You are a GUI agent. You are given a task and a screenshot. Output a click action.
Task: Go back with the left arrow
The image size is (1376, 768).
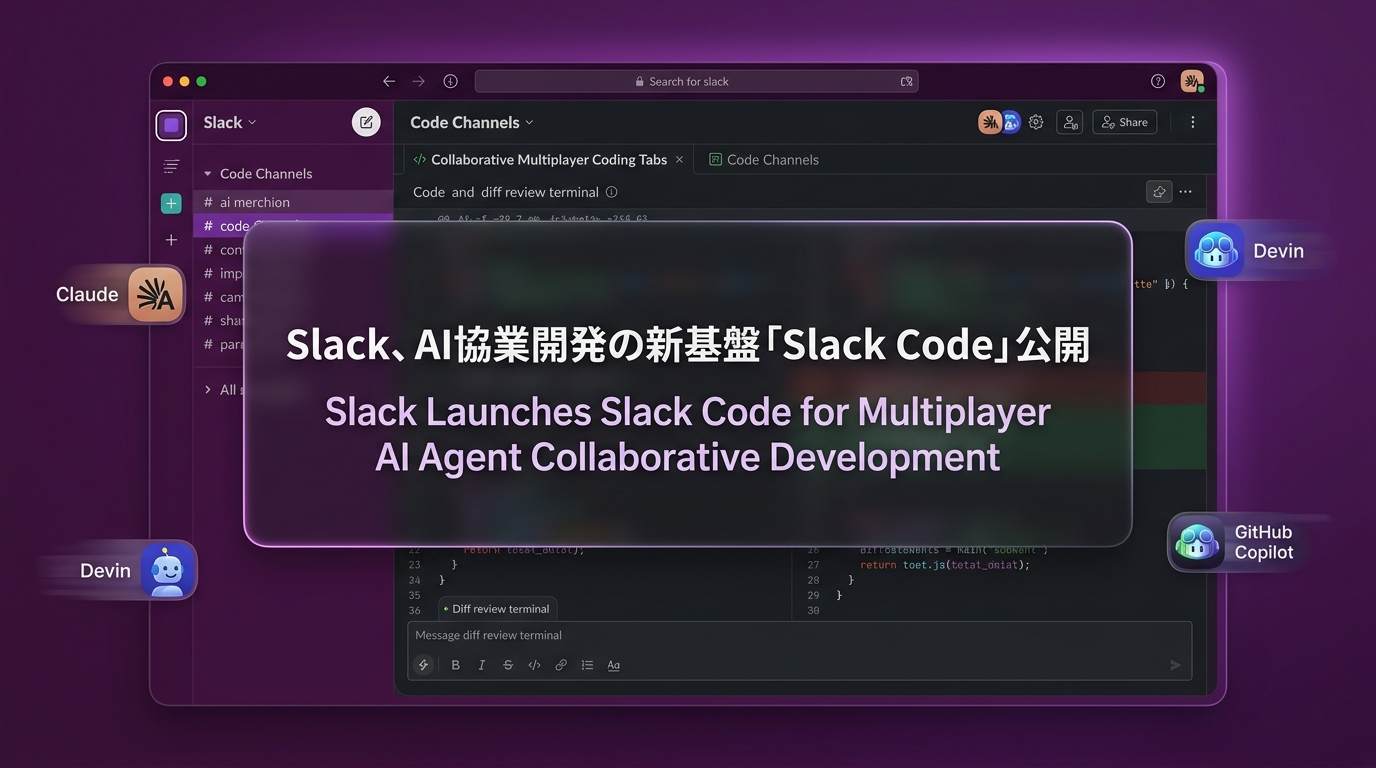point(389,81)
